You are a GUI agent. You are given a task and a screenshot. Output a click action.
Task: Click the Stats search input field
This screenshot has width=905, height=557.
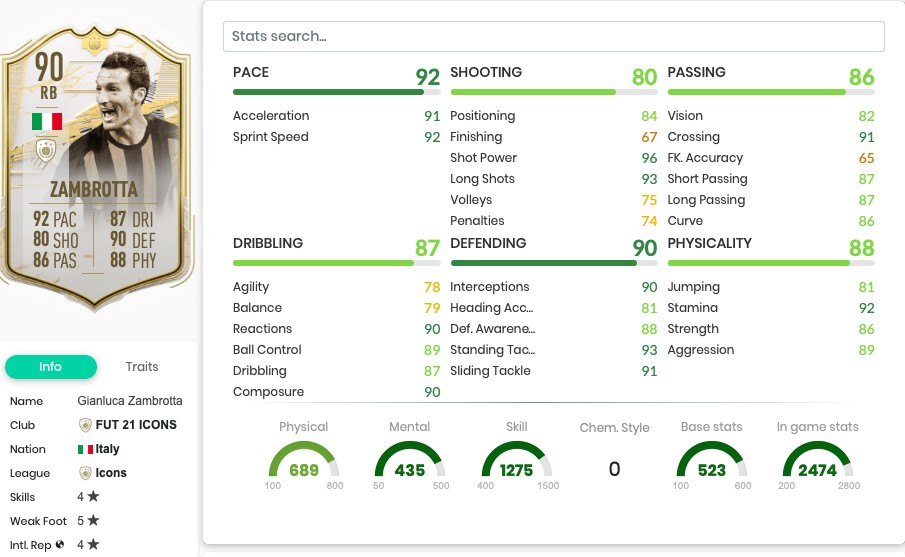pos(553,36)
